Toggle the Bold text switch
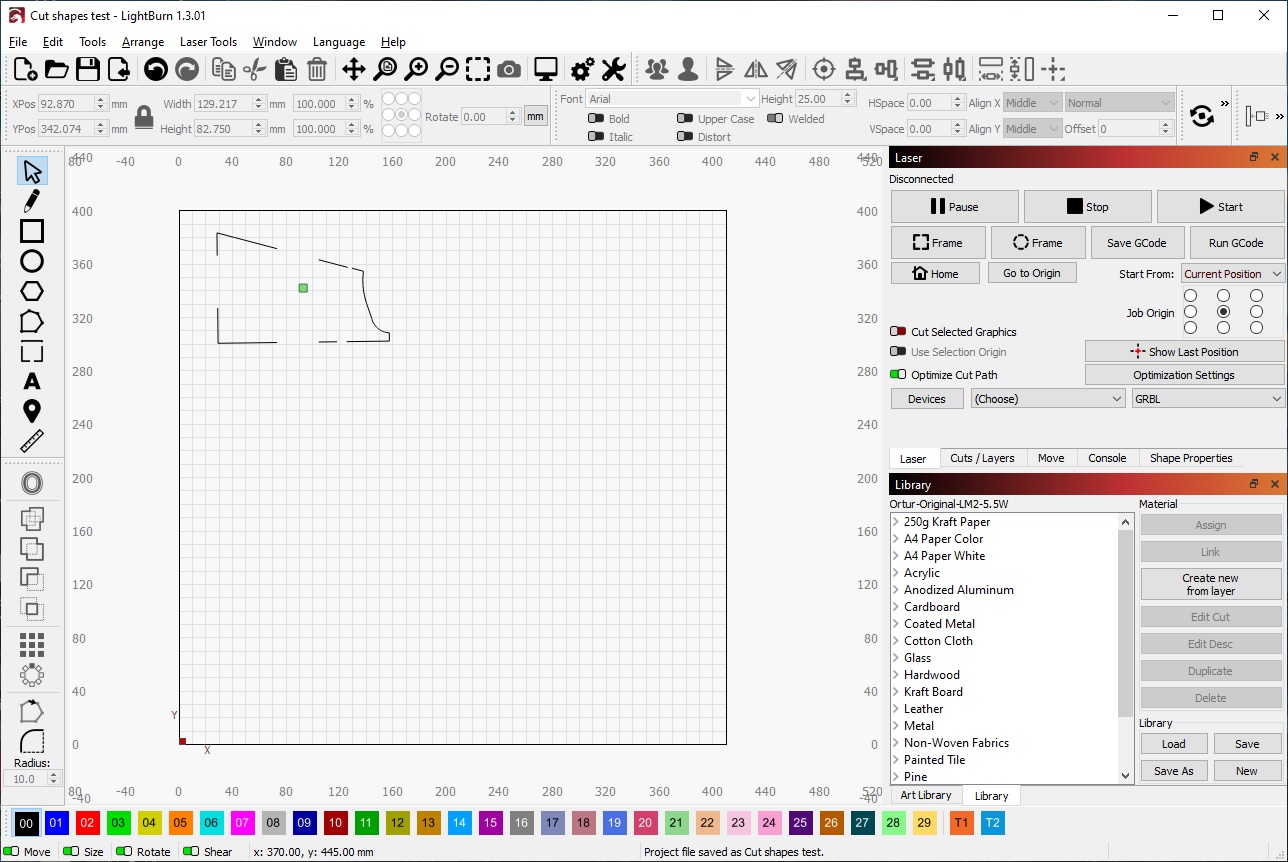This screenshot has height=862, width=1288. 596,119
